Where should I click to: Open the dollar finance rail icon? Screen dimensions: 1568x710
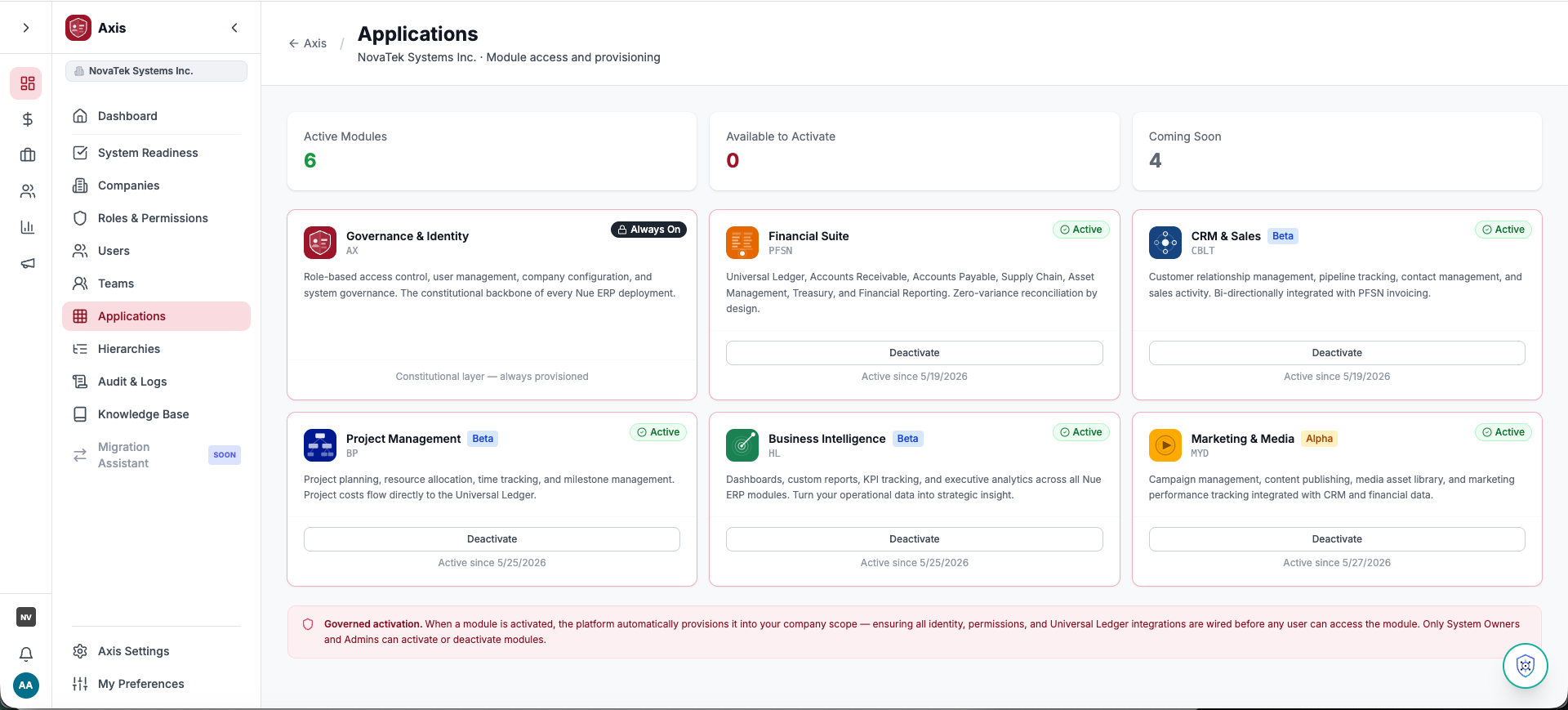(27, 119)
